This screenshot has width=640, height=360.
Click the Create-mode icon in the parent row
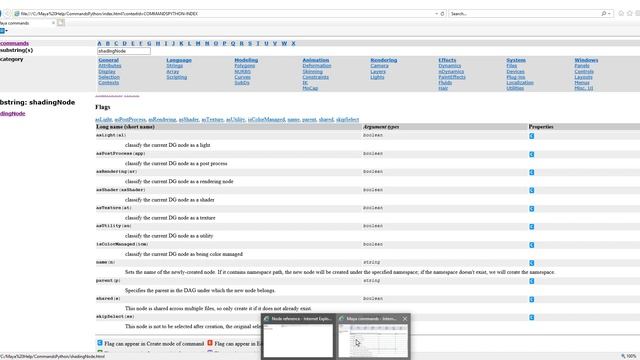click(x=531, y=281)
